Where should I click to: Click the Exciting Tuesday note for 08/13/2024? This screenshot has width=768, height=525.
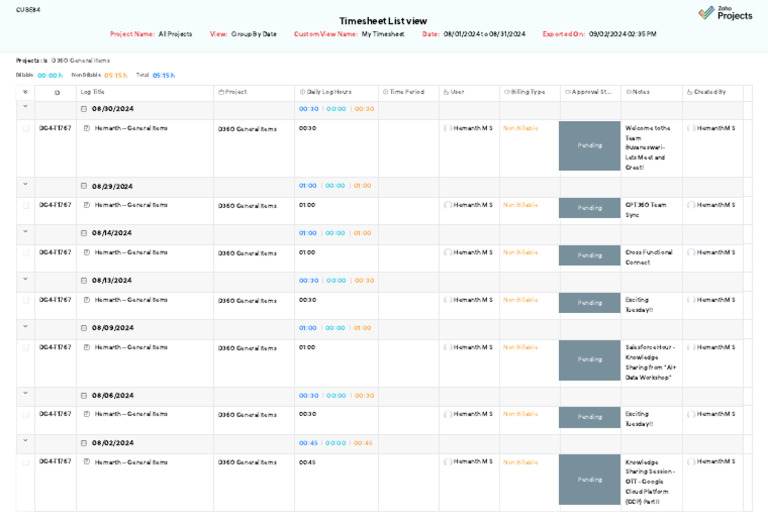coord(637,304)
